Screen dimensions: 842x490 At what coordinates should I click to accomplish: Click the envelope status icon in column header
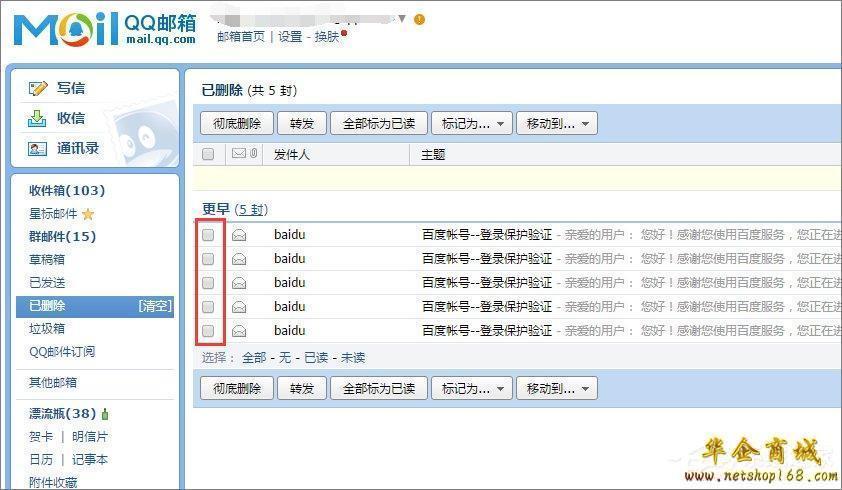click(238, 154)
